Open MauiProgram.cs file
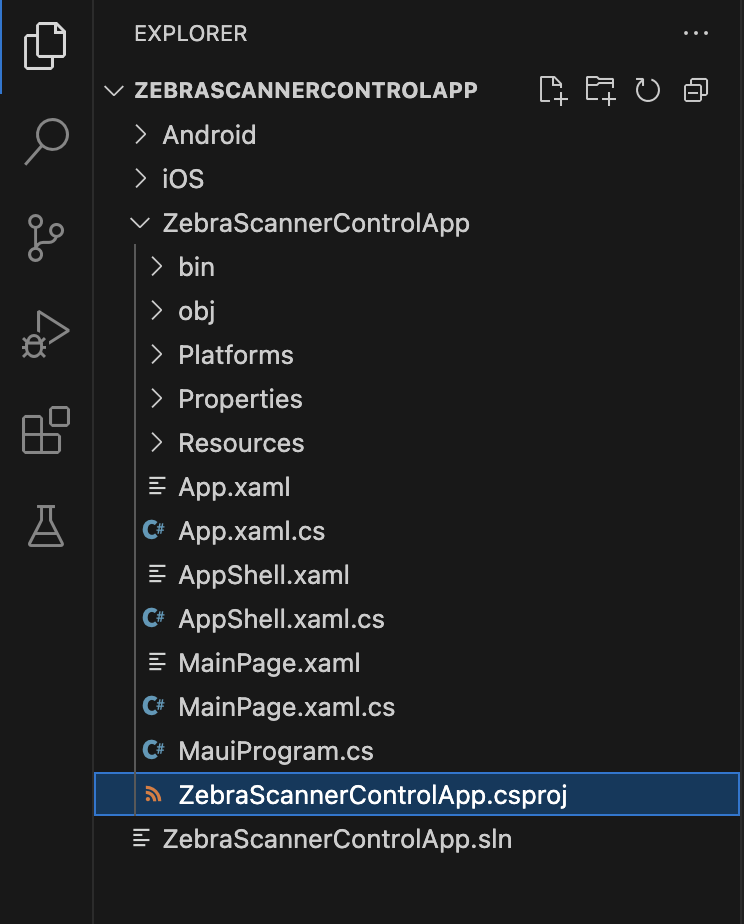 pos(275,751)
